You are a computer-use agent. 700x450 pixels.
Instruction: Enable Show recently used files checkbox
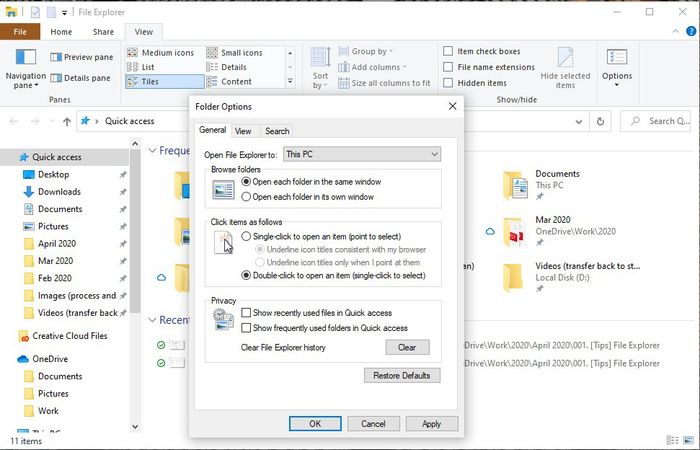247,313
